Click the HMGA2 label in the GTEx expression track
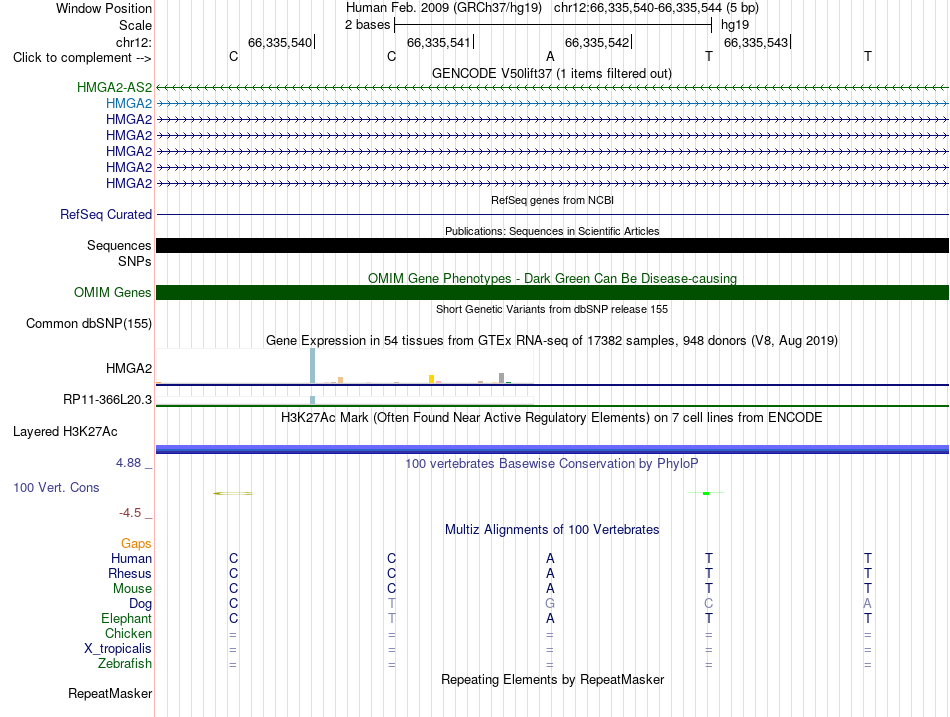 pos(129,369)
